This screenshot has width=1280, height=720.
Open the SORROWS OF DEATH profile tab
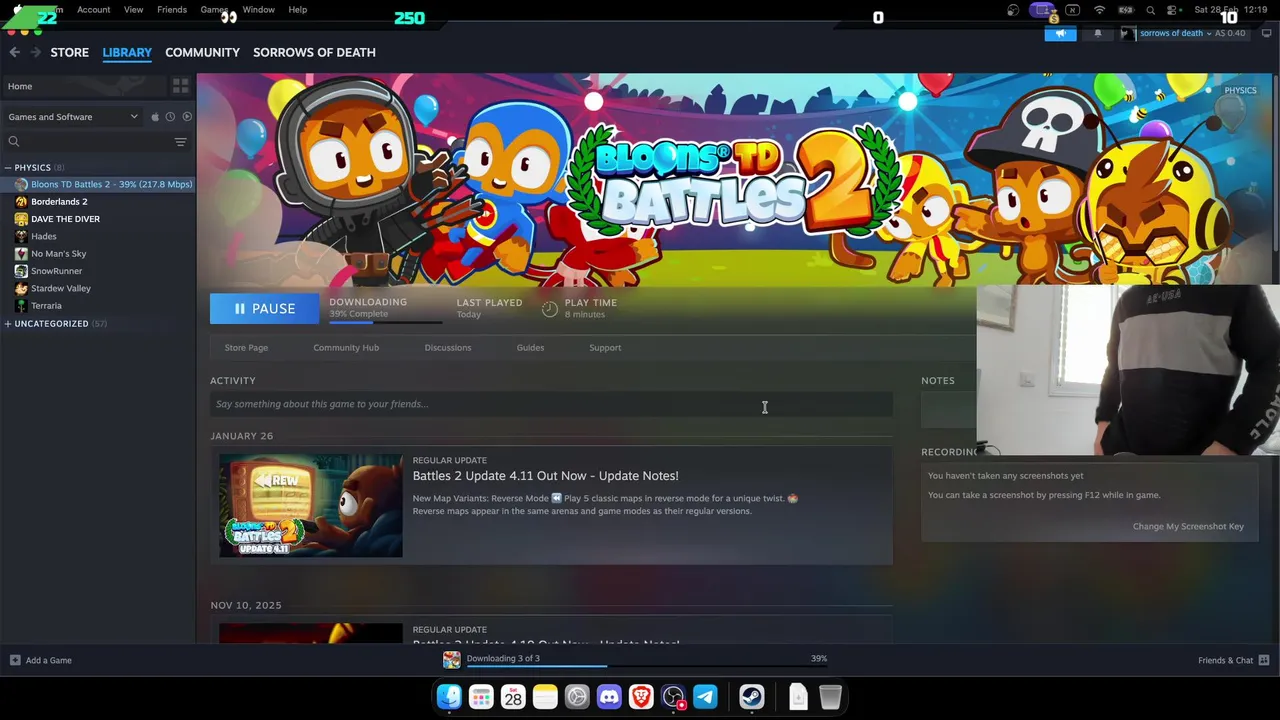click(x=314, y=52)
